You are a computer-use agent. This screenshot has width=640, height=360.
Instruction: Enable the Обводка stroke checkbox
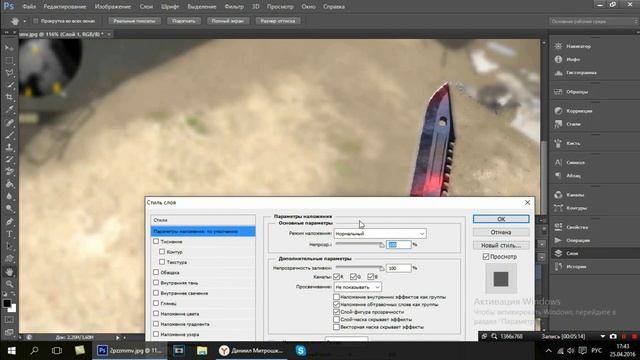[156, 272]
